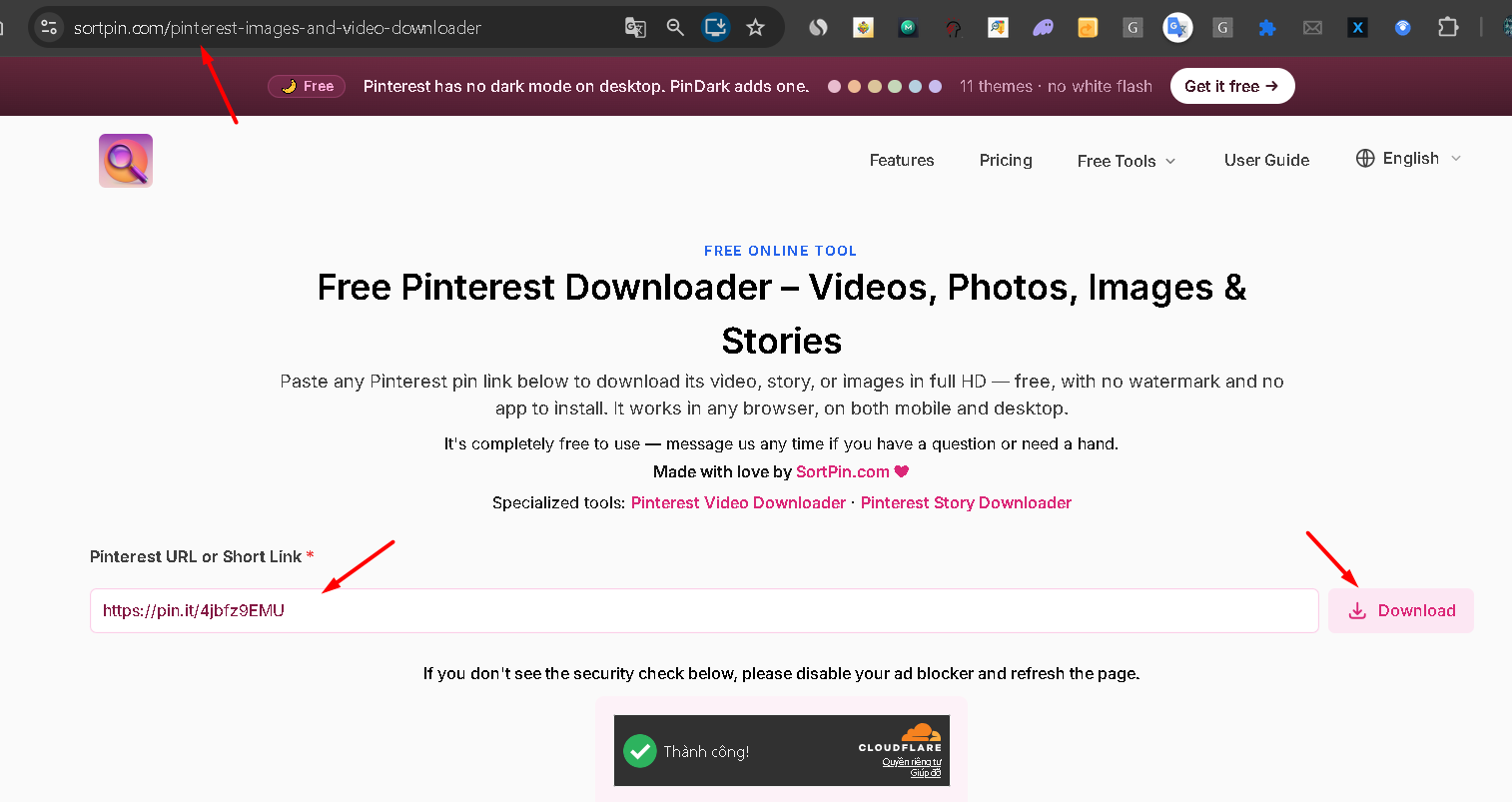This screenshot has width=1512, height=802.
Task: Open the zoom magnifier icon in address bar
Action: pyautogui.click(x=675, y=28)
